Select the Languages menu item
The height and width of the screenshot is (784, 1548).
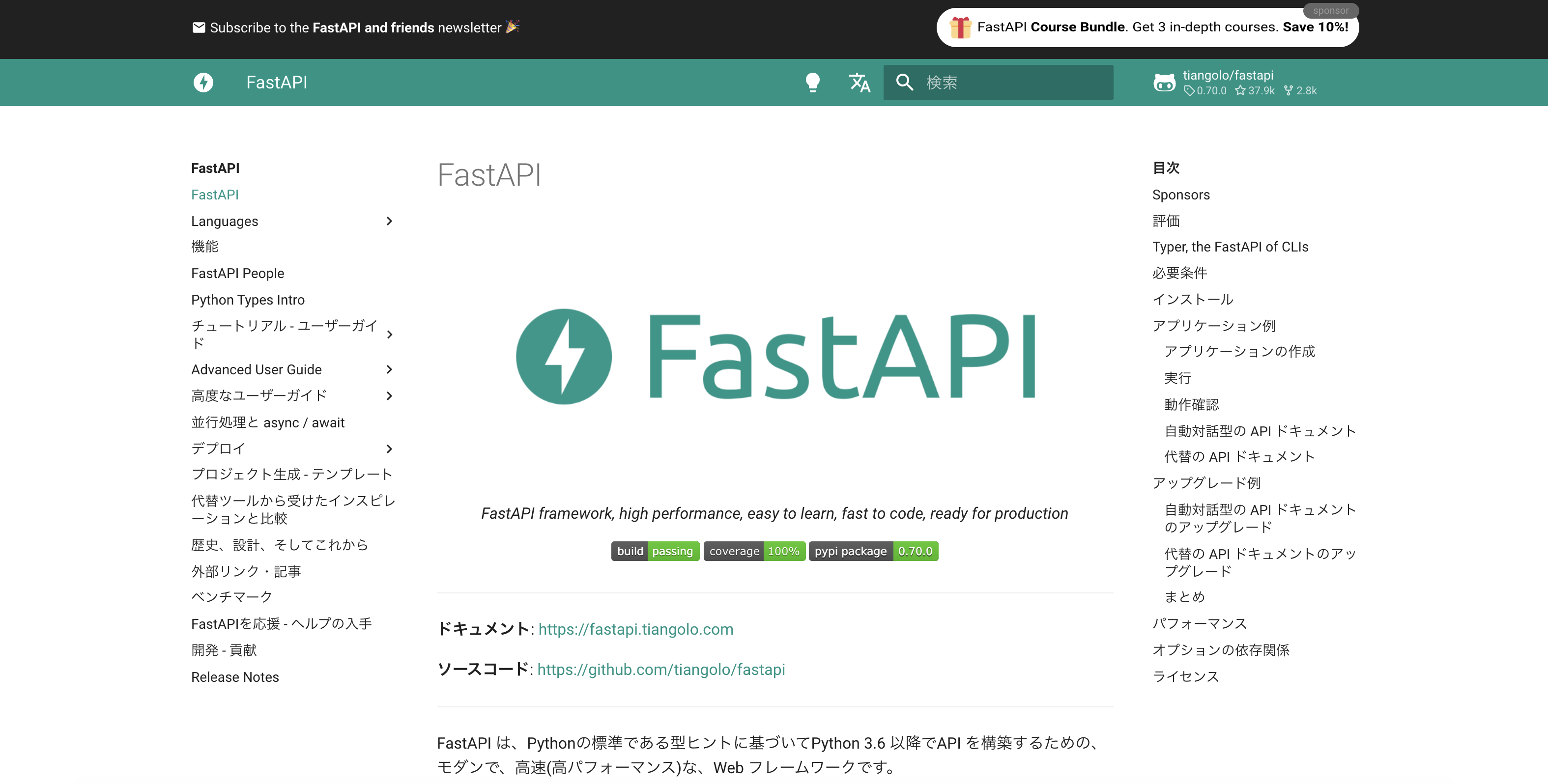(x=225, y=221)
